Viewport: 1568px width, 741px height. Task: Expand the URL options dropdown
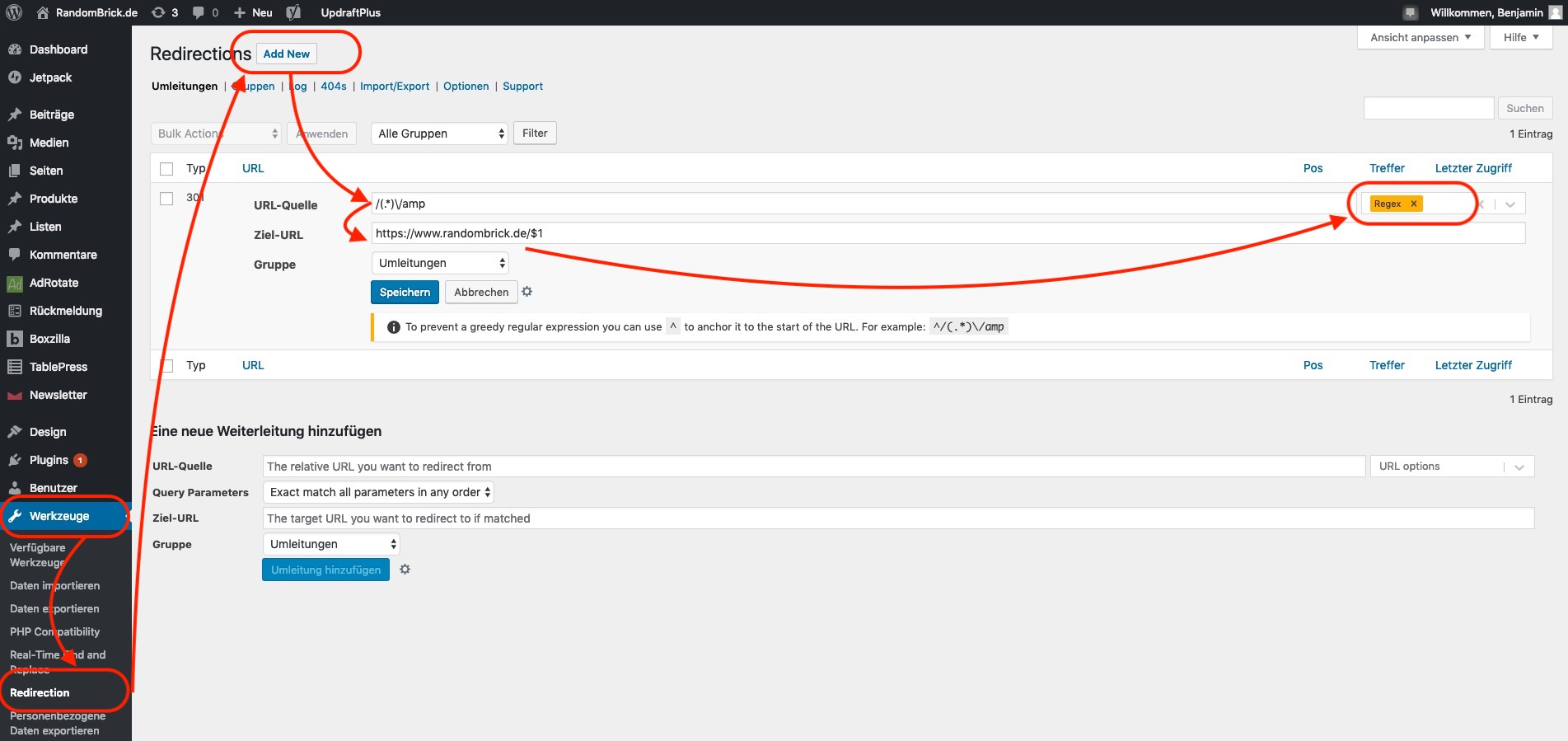point(1451,467)
